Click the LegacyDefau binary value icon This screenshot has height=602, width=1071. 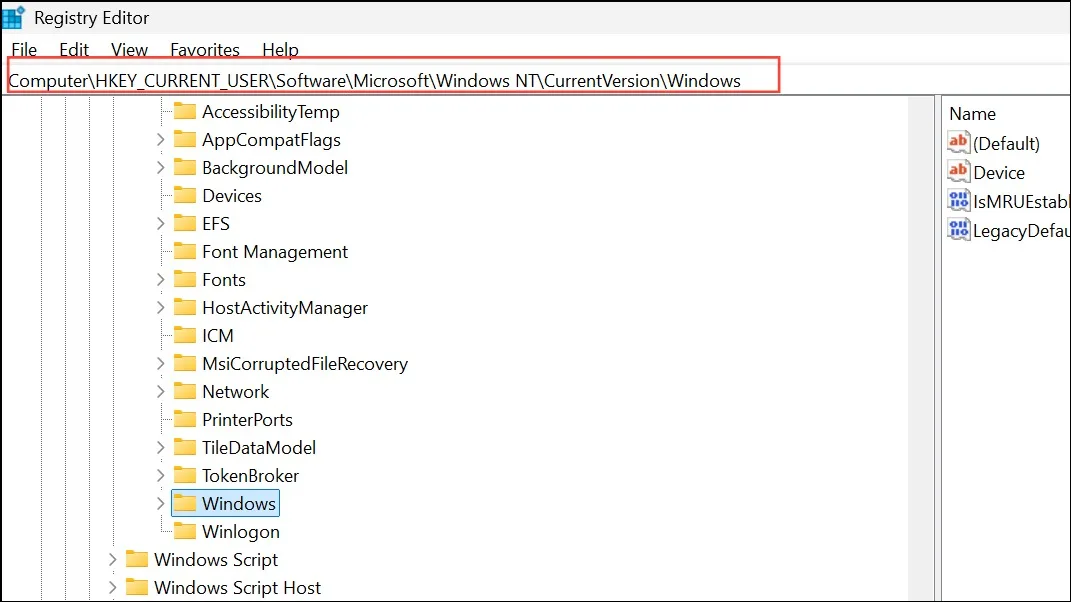(x=958, y=230)
